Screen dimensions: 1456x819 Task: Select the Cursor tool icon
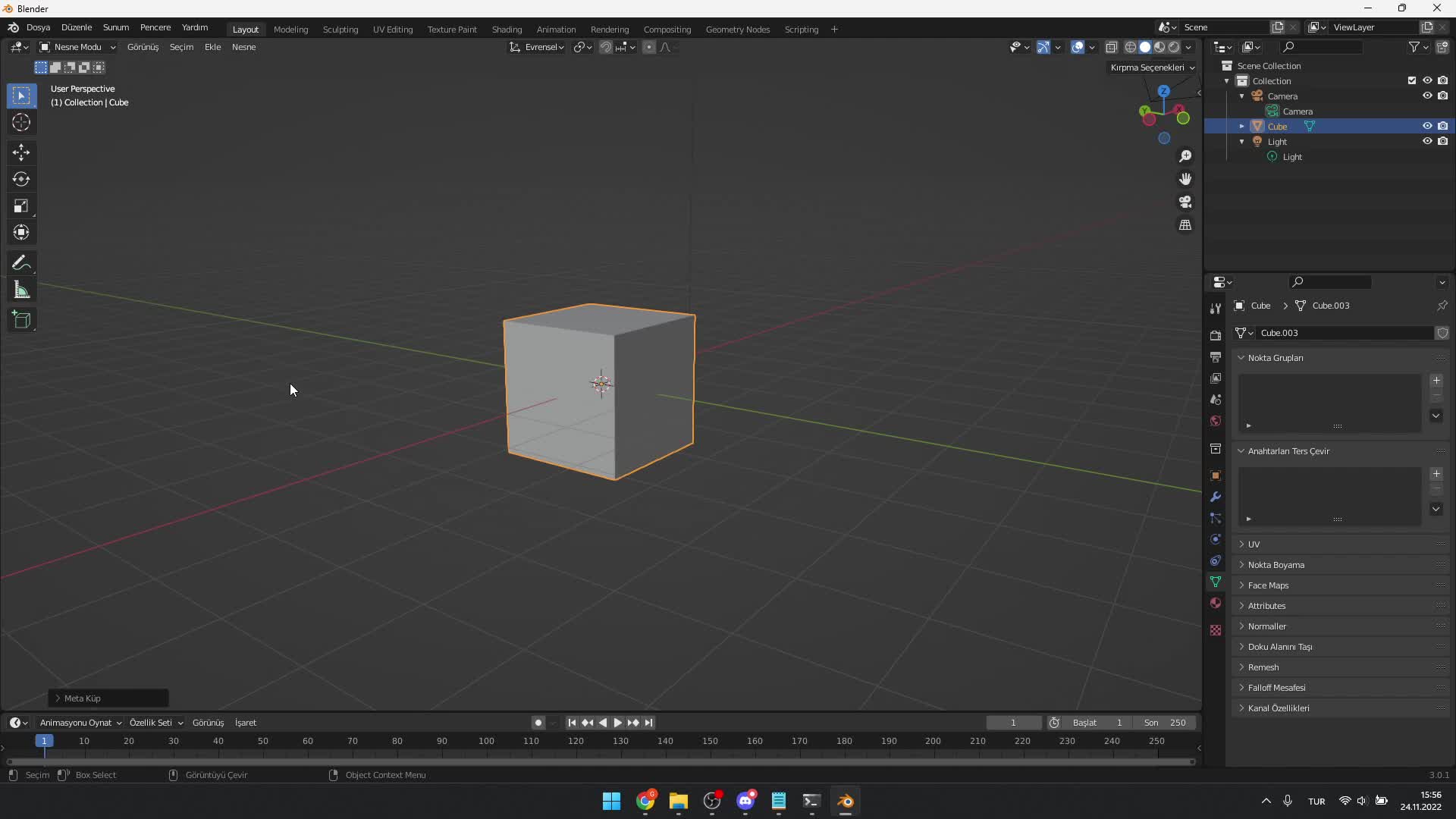22,122
